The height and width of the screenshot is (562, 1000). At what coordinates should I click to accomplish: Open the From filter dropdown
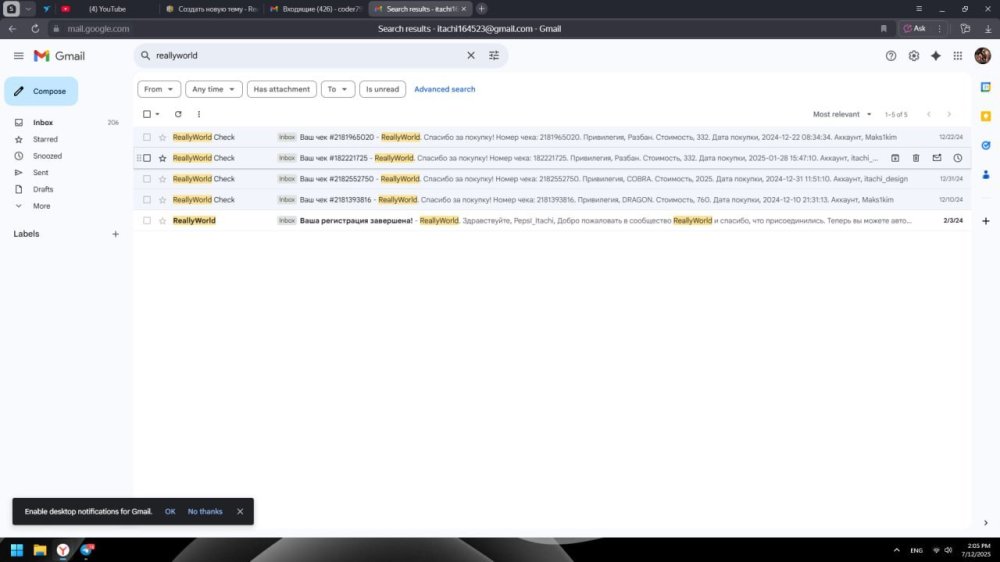pos(159,89)
